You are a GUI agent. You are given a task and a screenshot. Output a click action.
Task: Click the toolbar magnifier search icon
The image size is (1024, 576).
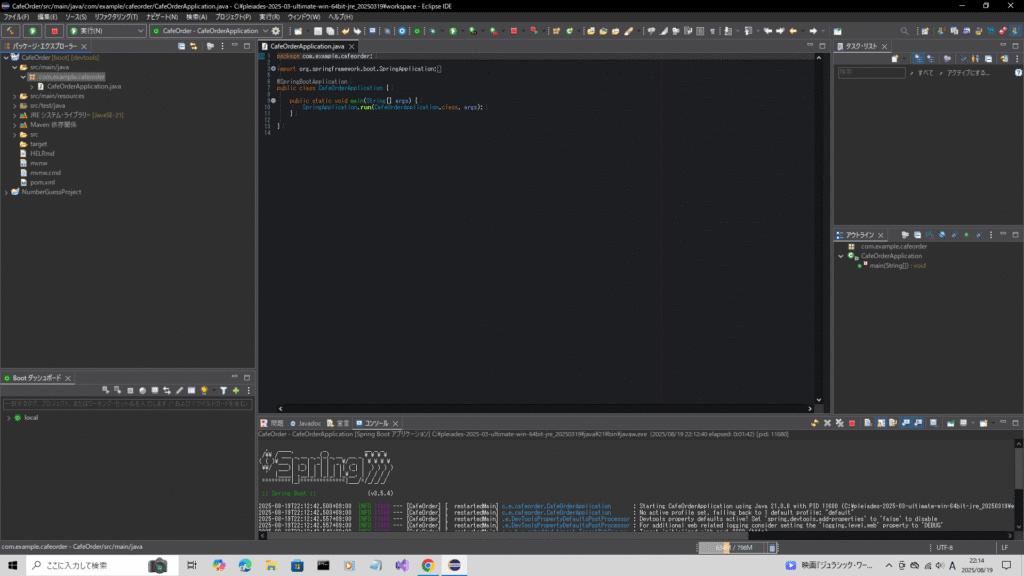click(904, 31)
